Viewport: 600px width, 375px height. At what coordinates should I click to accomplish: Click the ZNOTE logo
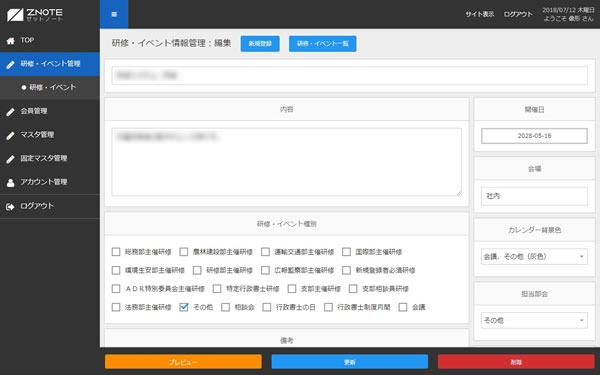[x=35, y=15]
